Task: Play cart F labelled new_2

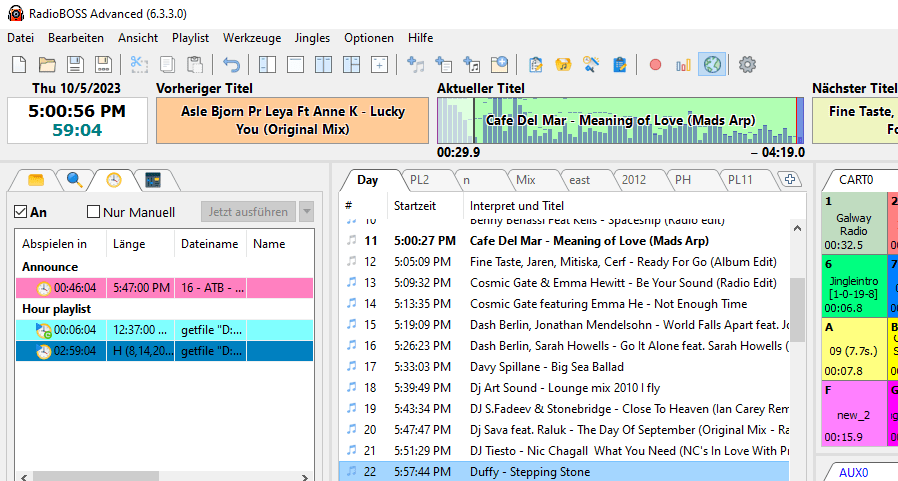Action: (853, 413)
